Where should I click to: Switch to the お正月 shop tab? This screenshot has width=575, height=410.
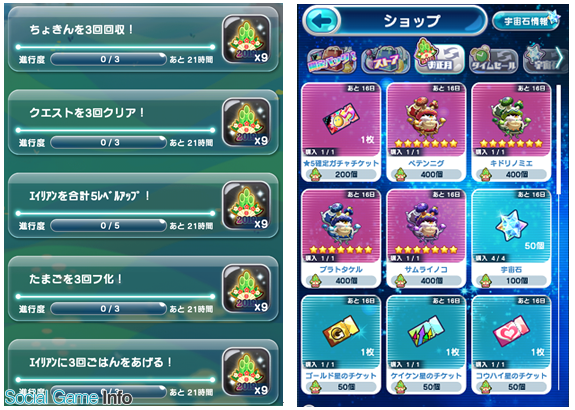[439, 58]
